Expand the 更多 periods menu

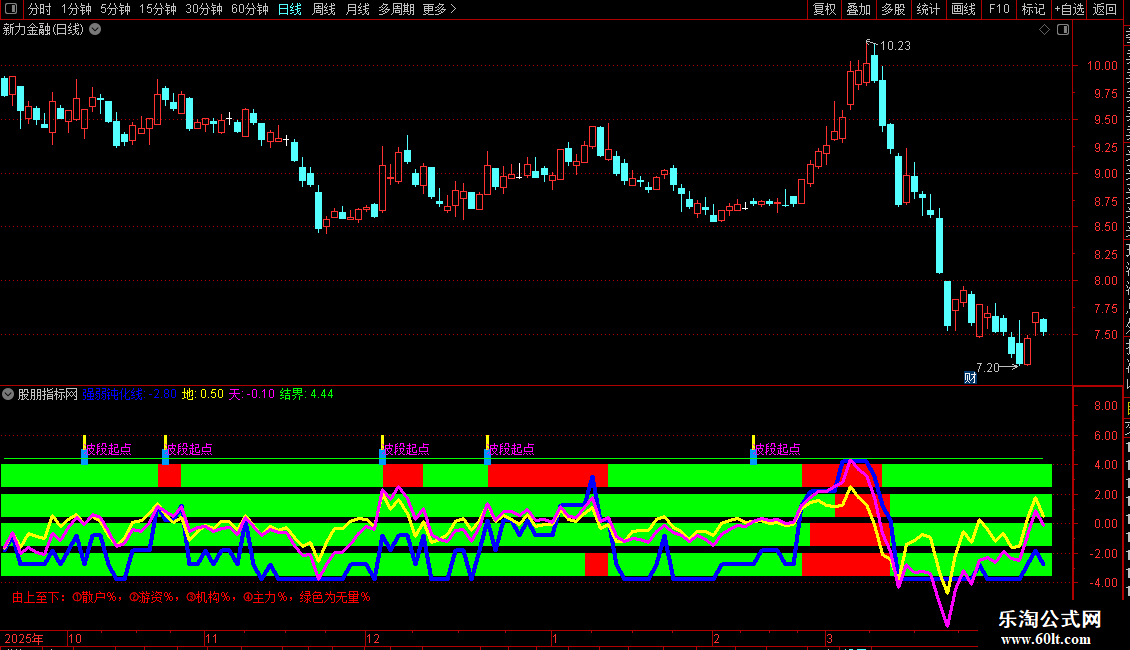(439, 9)
